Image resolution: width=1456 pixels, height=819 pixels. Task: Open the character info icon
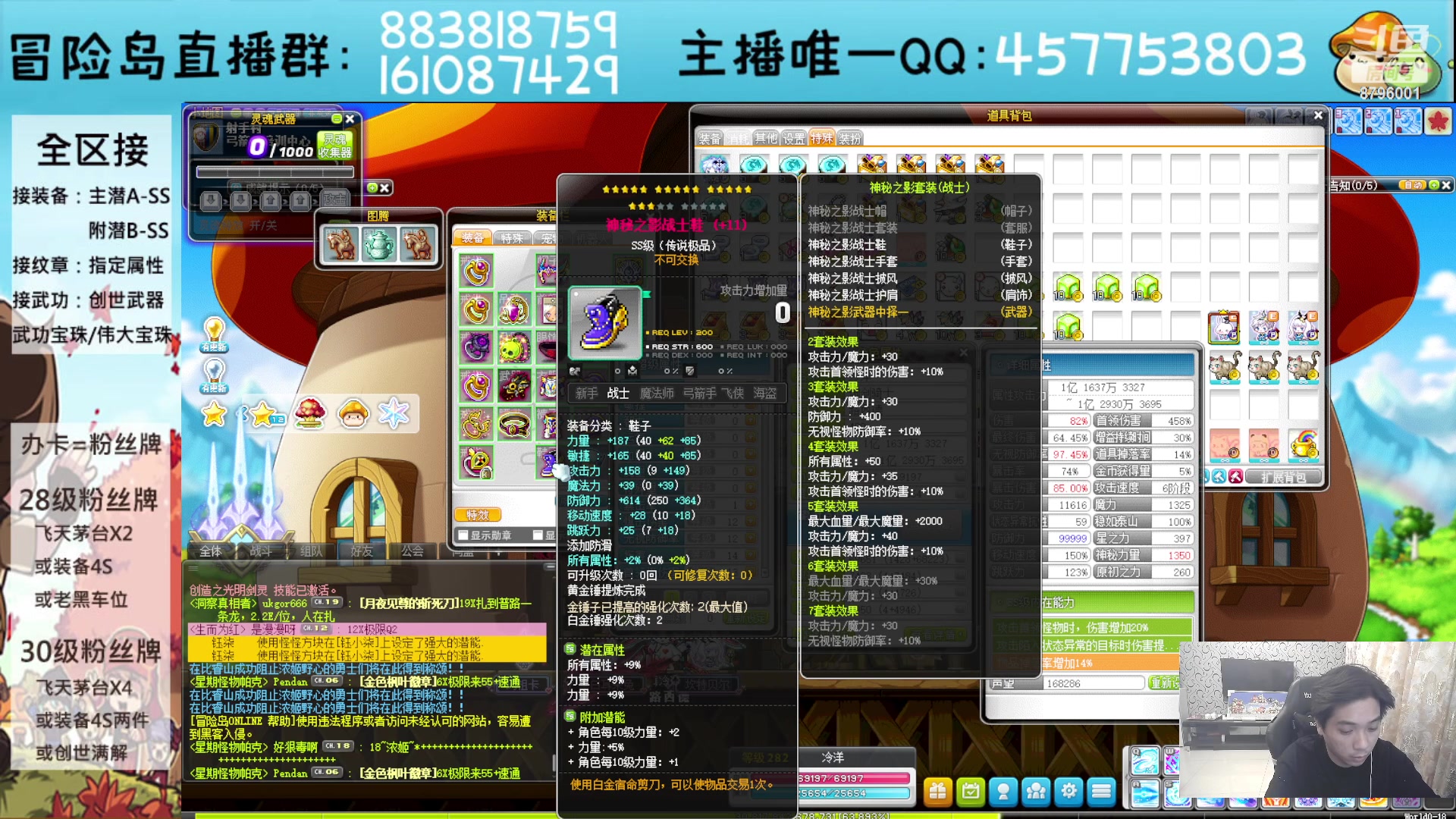(x=1003, y=791)
